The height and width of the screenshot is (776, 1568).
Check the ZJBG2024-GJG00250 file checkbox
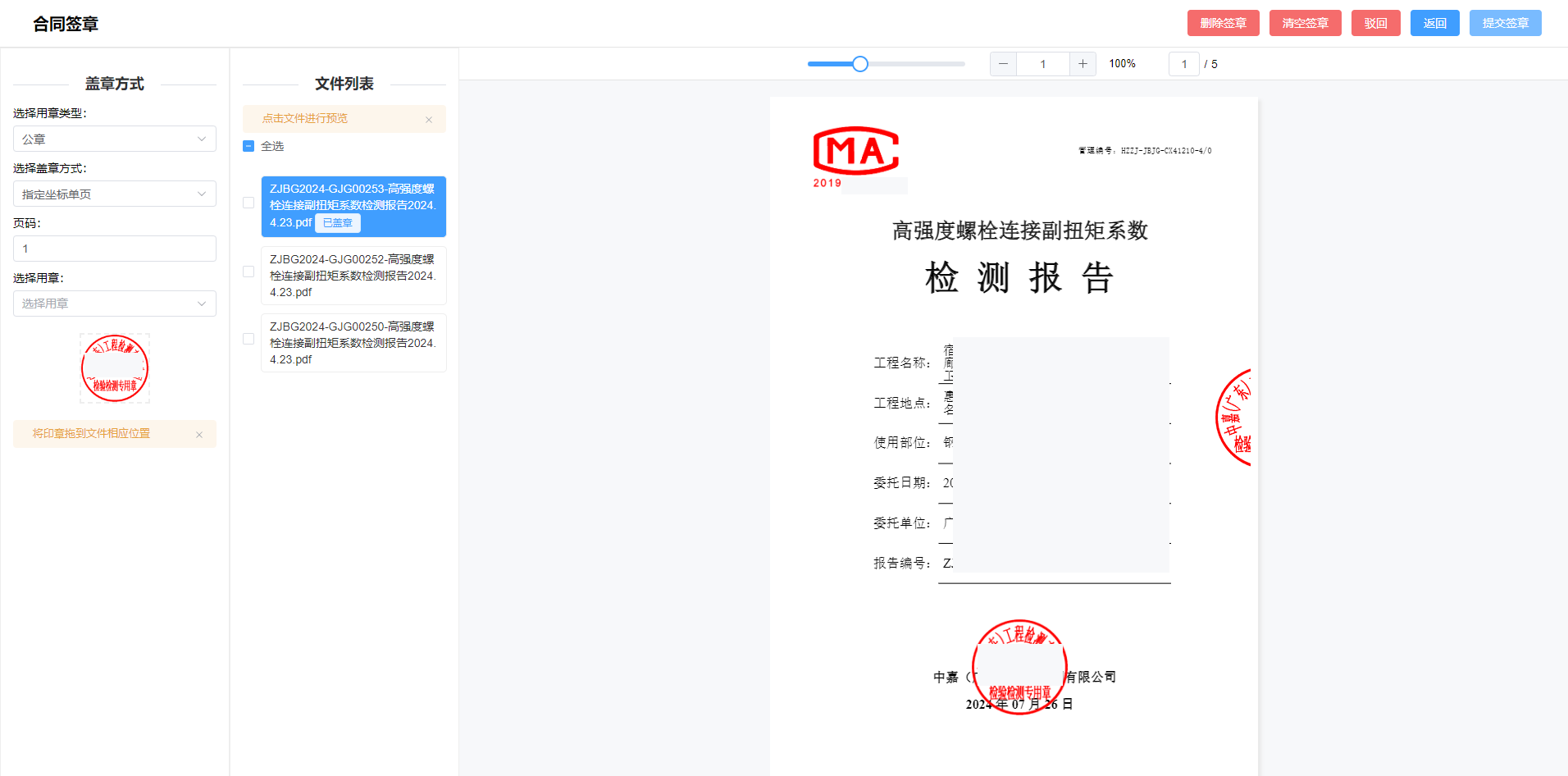pyautogui.click(x=248, y=338)
